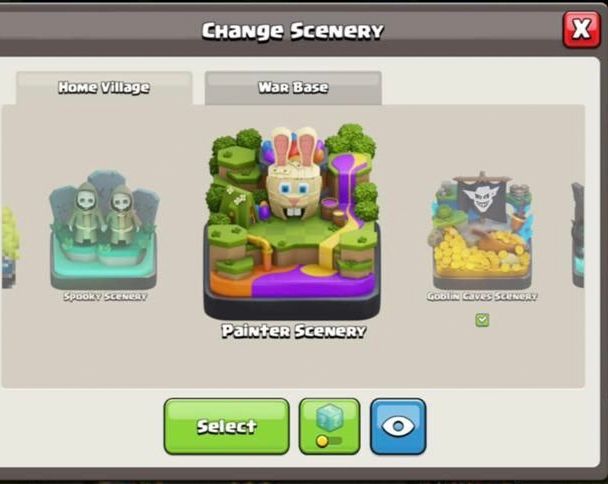The image size is (608, 484).
Task: Show the partially hidden scenery at right edge
Action: 578,235
